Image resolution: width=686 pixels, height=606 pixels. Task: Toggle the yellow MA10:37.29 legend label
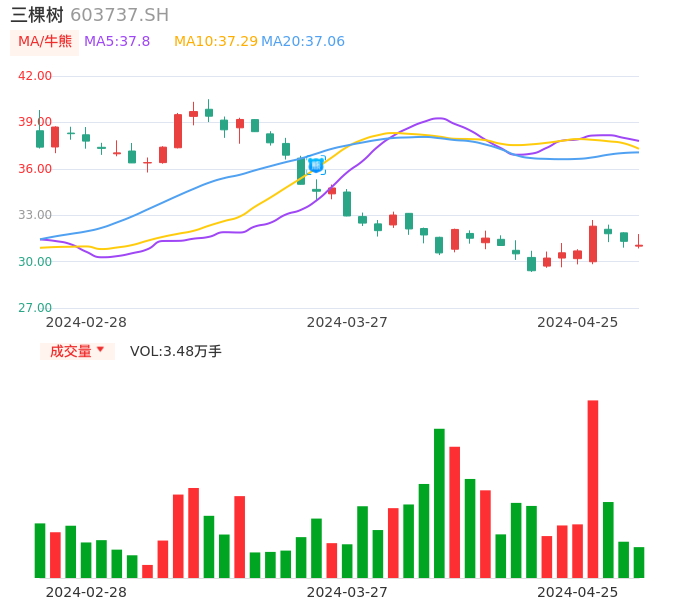click(215, 42)
